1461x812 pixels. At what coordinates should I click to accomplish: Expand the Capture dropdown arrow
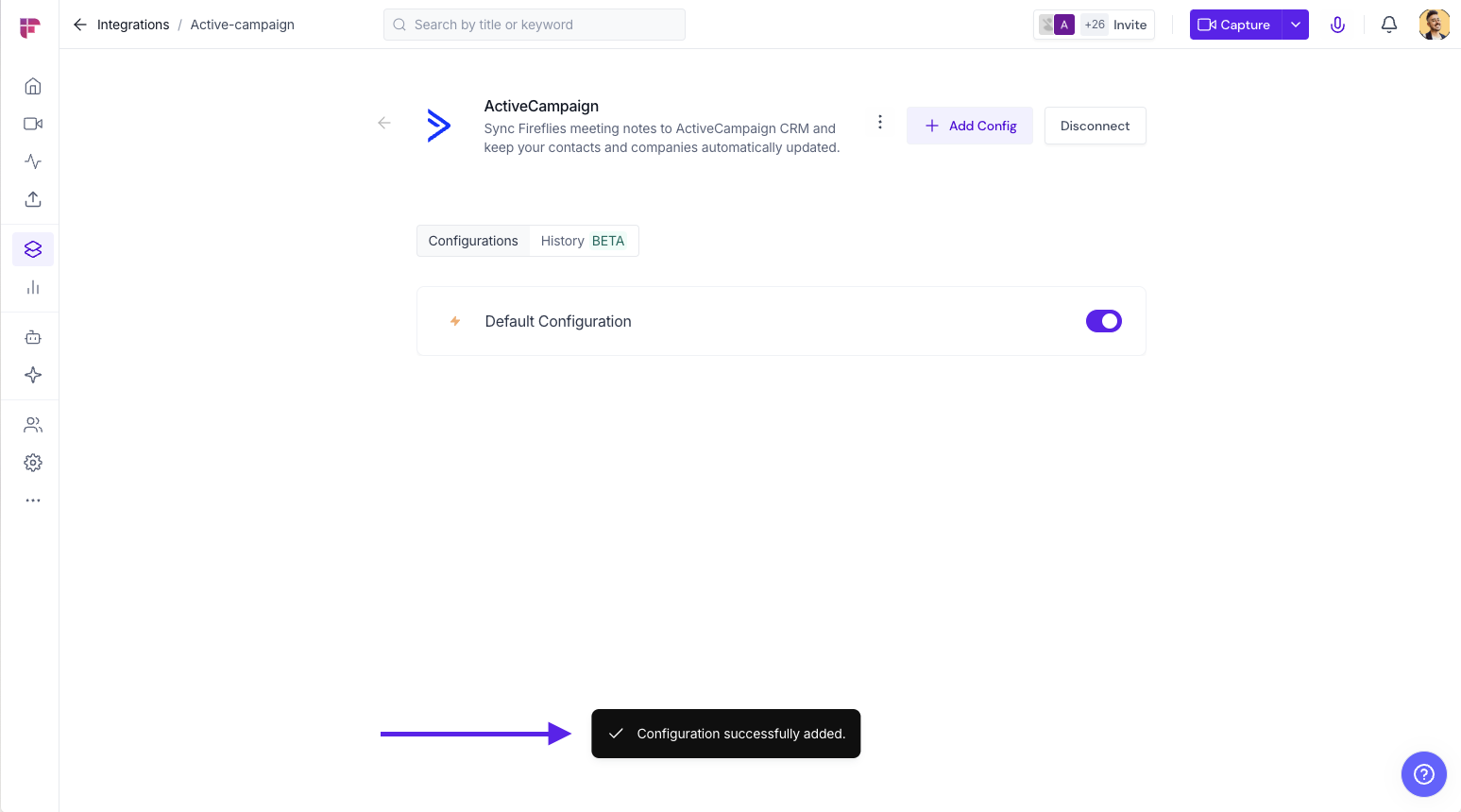pos(1296,25)
